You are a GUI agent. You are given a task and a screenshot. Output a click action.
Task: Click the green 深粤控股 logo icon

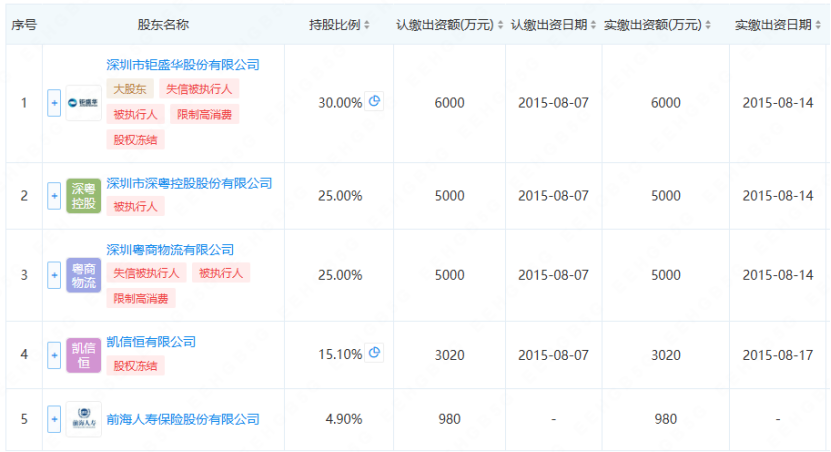[83, 196]
